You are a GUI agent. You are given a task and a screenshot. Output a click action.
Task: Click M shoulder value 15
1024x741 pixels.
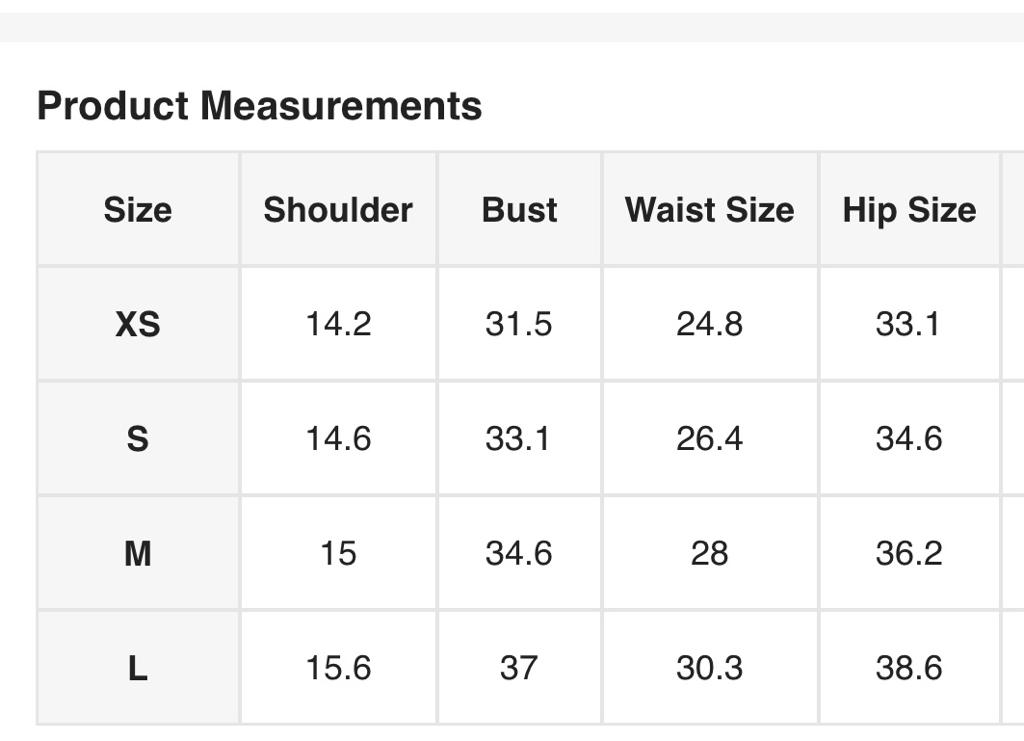[x=338, y=553]
